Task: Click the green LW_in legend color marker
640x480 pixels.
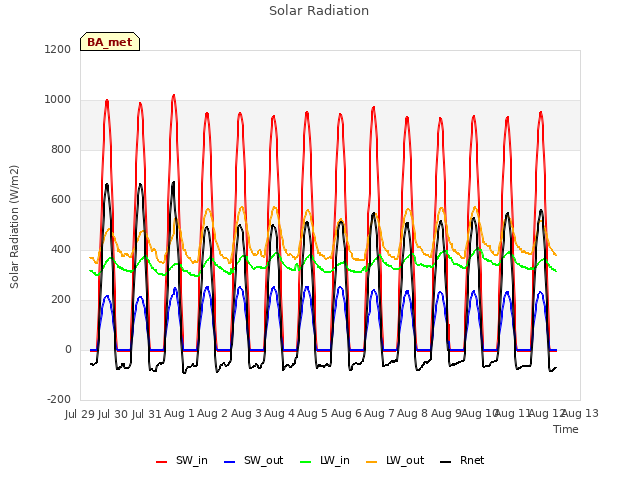Action: tap(306, 462)
